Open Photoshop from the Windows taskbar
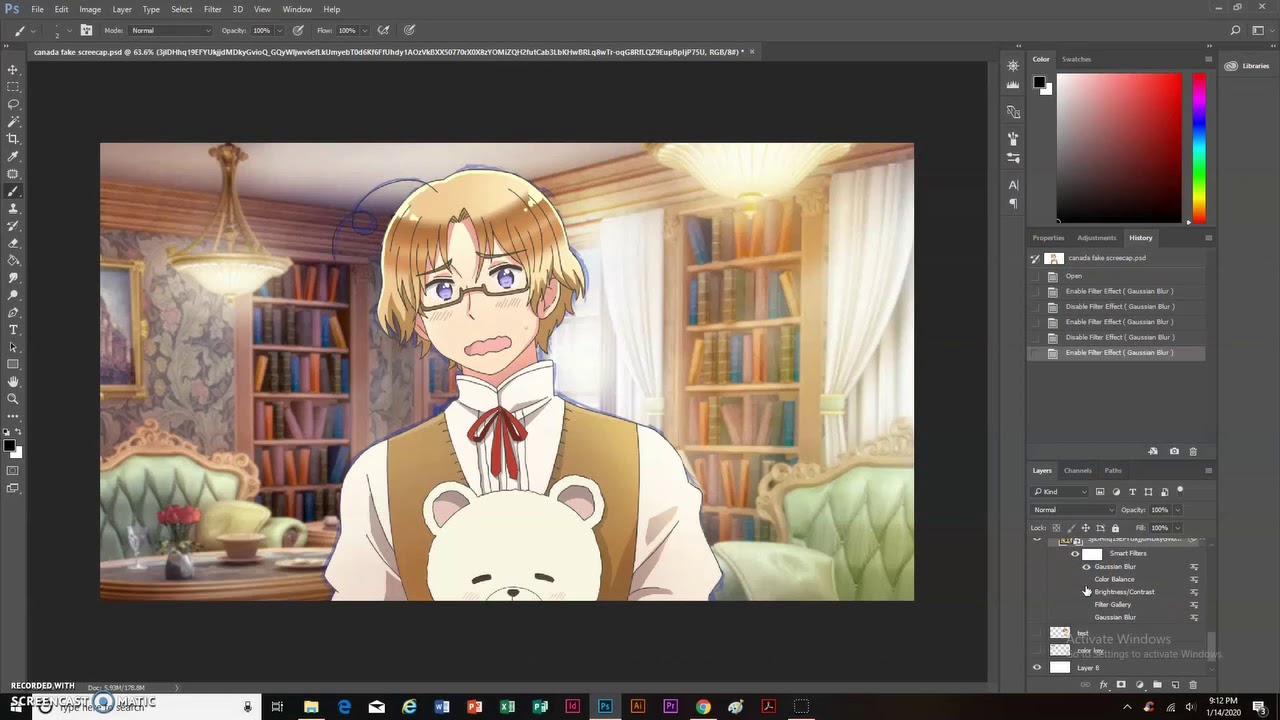This screenshot has width=1280, height=720. [605, 707]
